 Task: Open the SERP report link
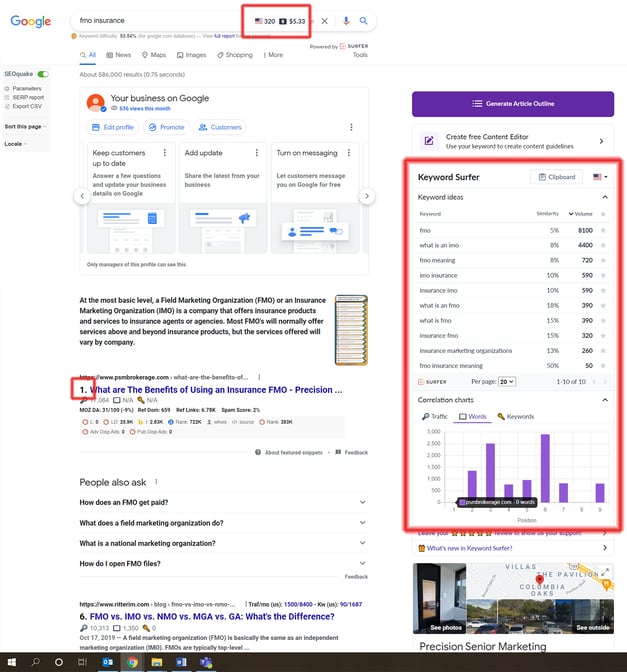28,97
